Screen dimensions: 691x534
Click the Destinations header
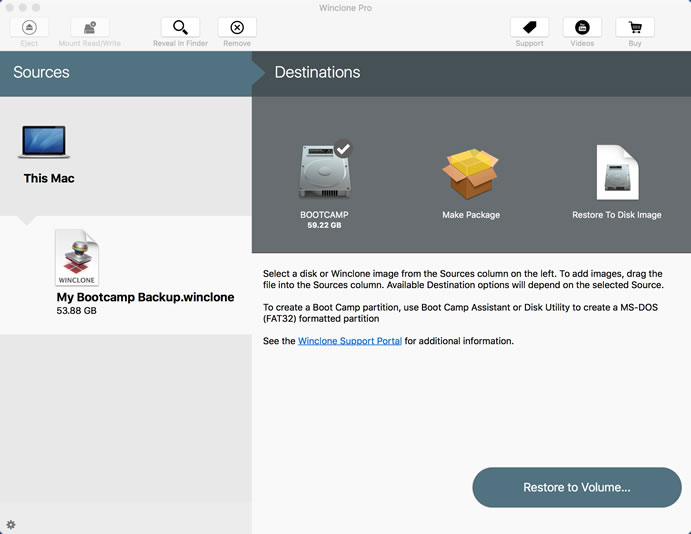[317, 72]
